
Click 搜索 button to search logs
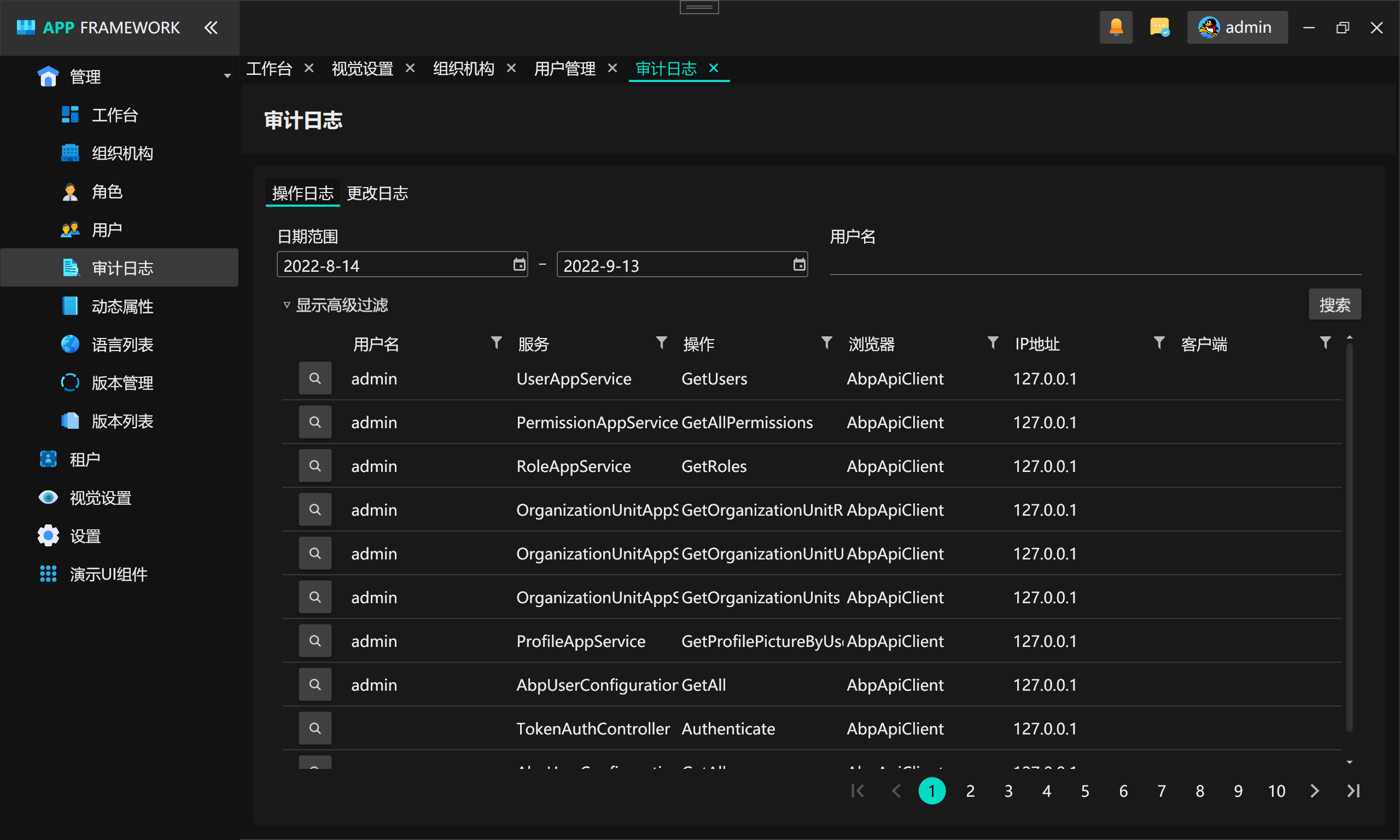point(1335,305)
